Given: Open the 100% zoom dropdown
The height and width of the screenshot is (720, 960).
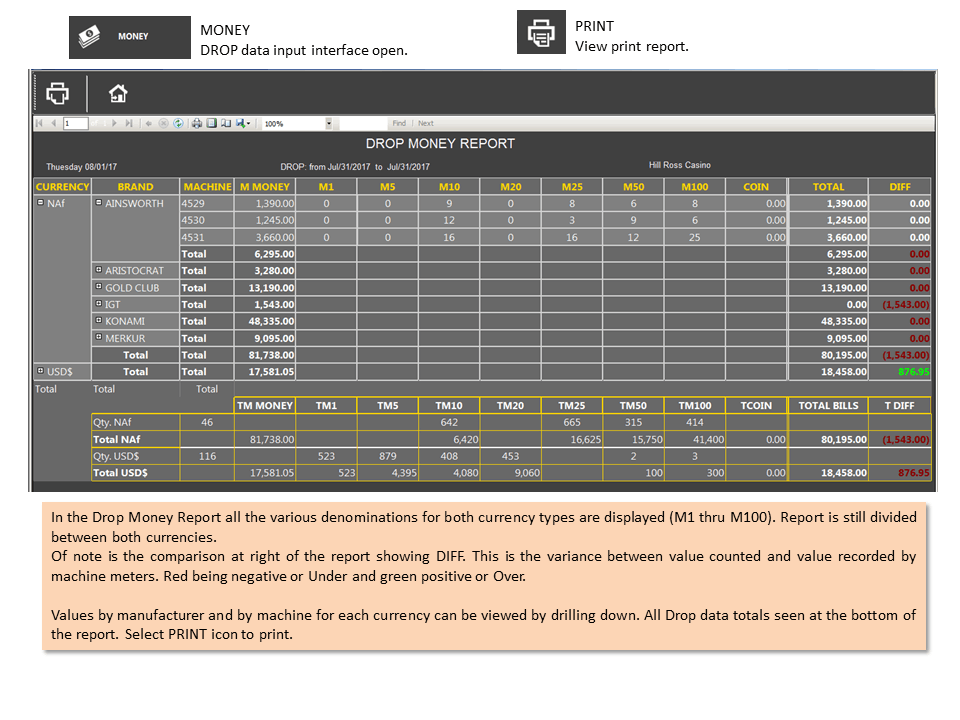Looking at the screenshot, I should [298, 123].
